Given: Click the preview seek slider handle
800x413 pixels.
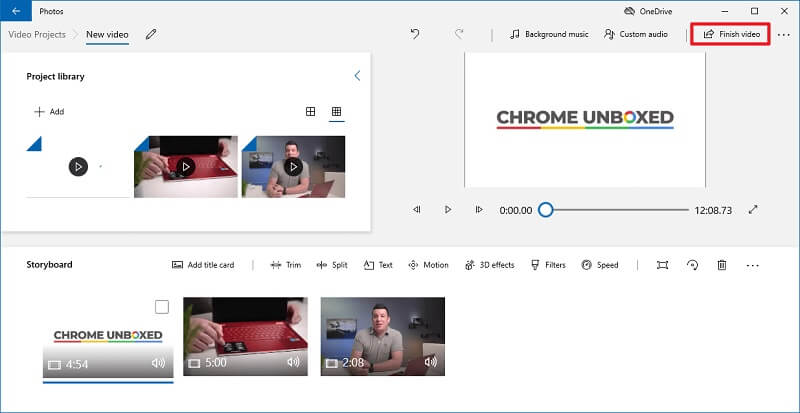Looking at the screenshot, I should pyautogui.click(x=545, y=210).
